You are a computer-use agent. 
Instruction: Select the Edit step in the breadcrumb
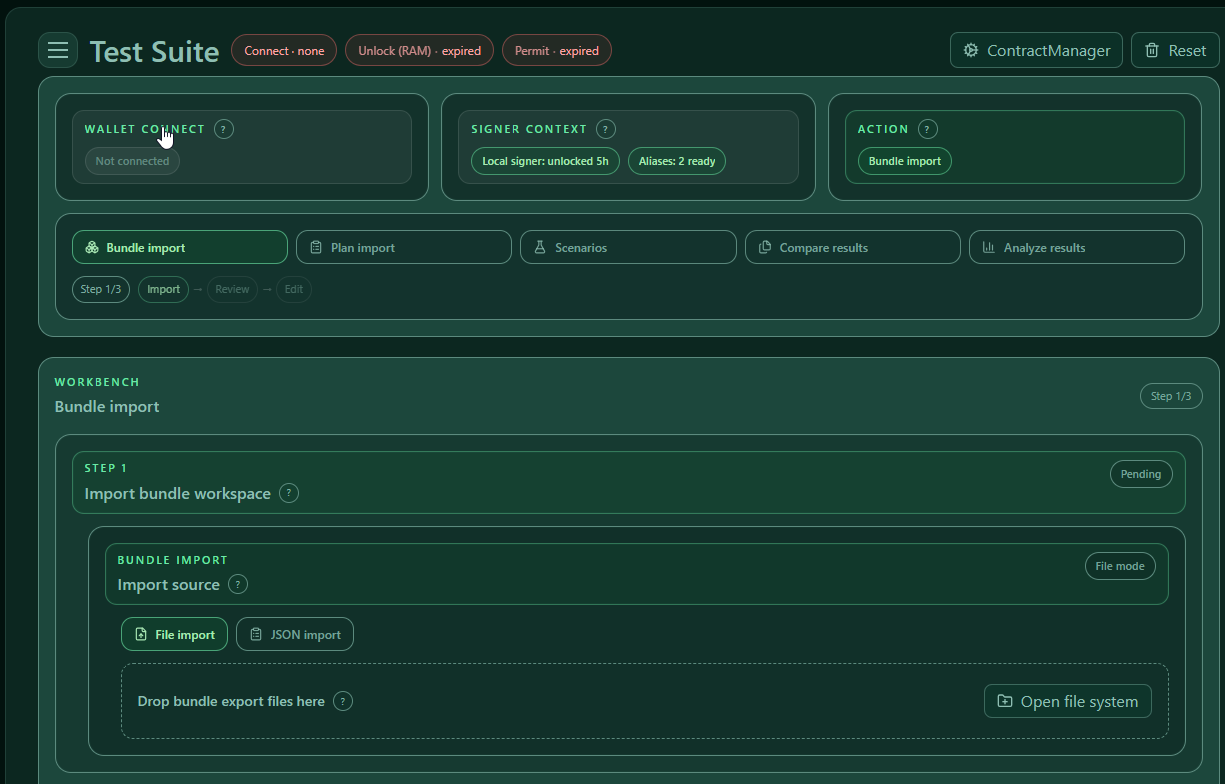tap(294, 289)
